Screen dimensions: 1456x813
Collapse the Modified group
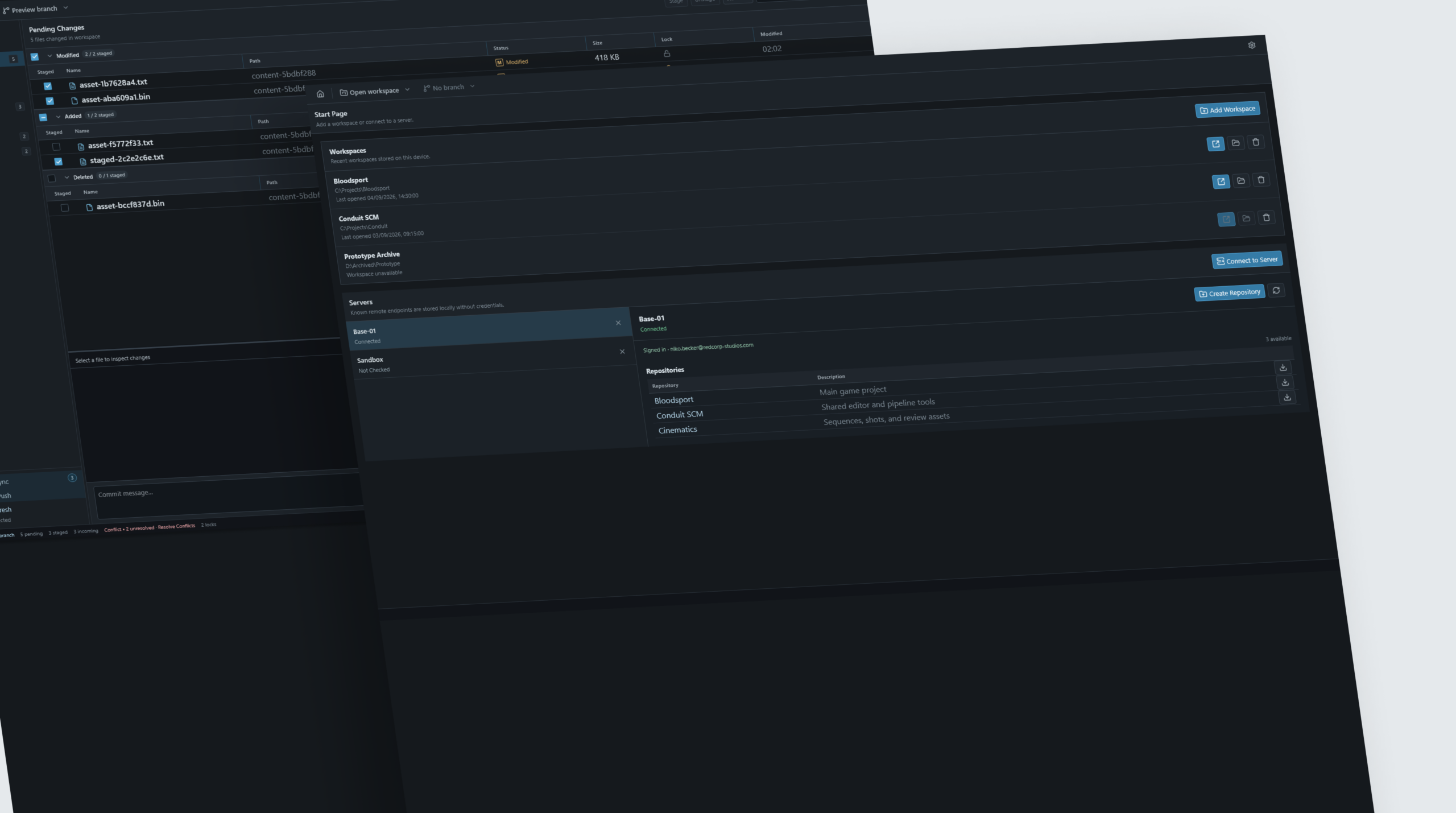[x=49, y=56]
